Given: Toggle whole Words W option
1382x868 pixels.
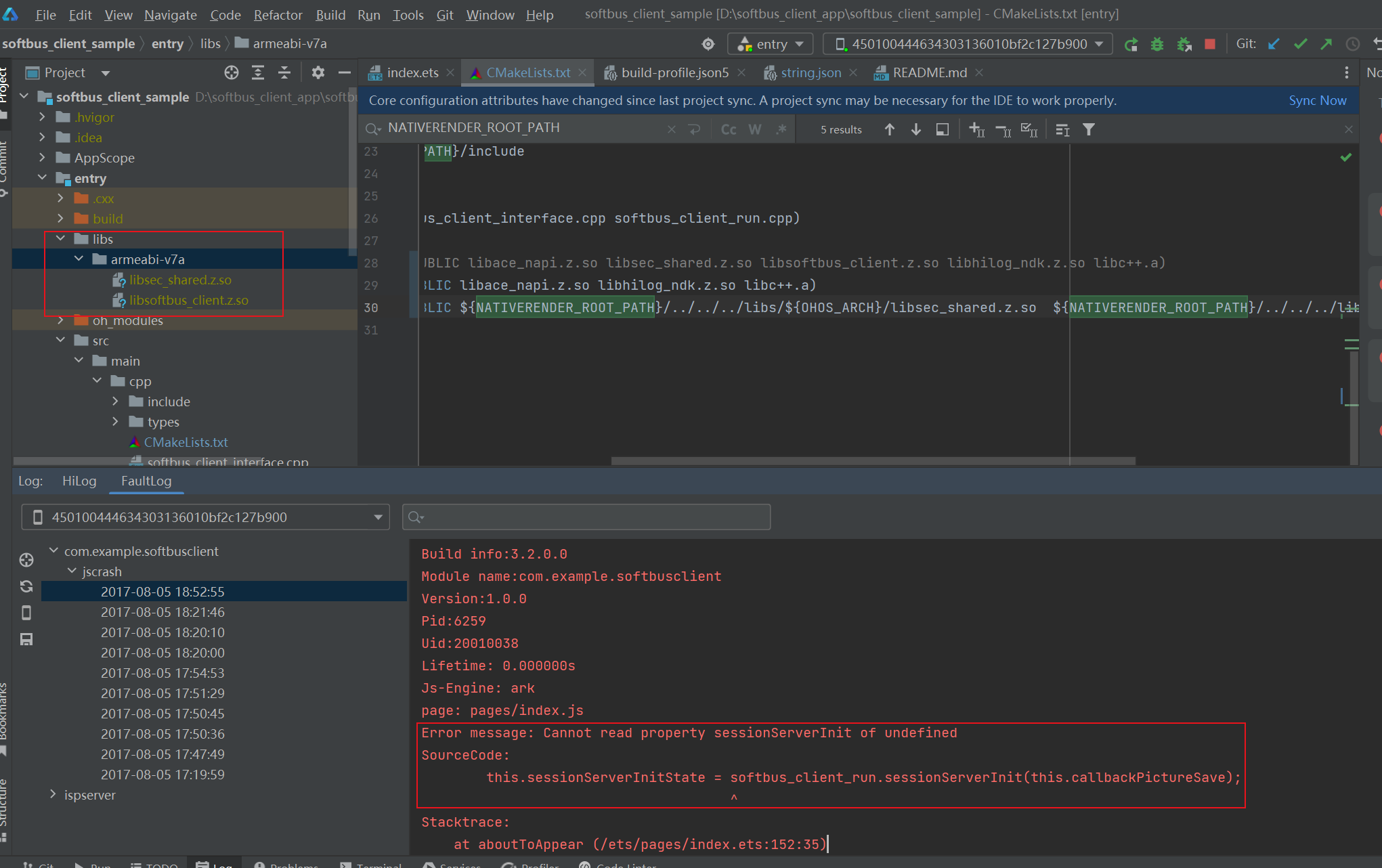Looking at the screenshot, I should 755,129.
